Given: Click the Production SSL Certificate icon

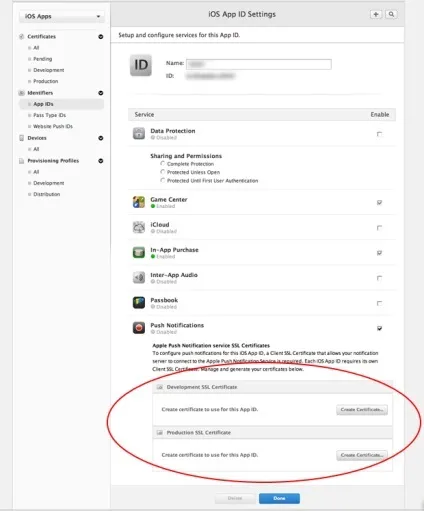Looking at the screenshot, I should point(160,432).
